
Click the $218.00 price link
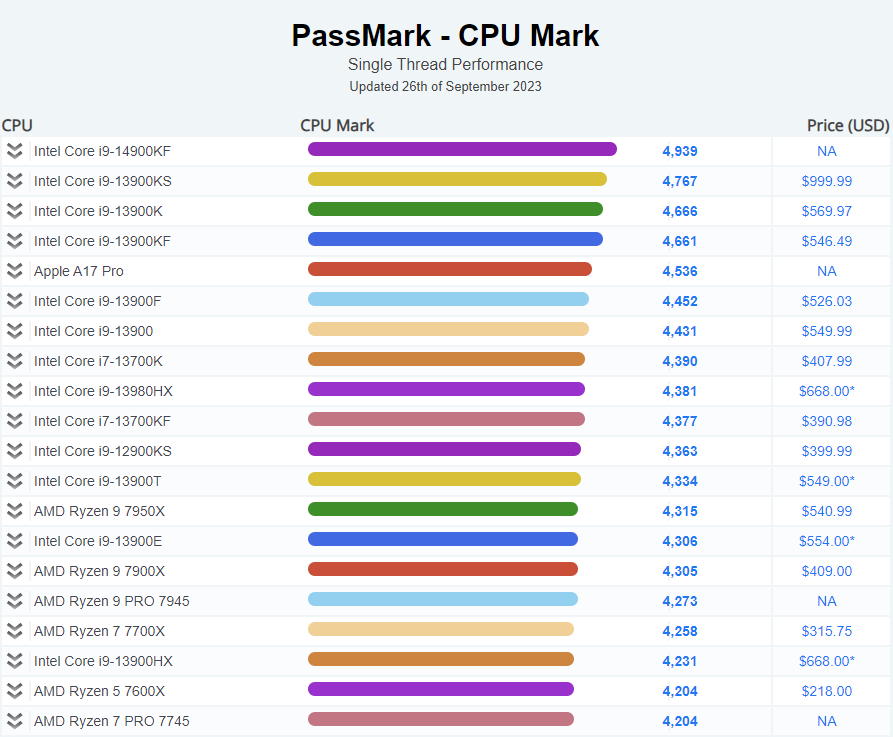point(826,691)
